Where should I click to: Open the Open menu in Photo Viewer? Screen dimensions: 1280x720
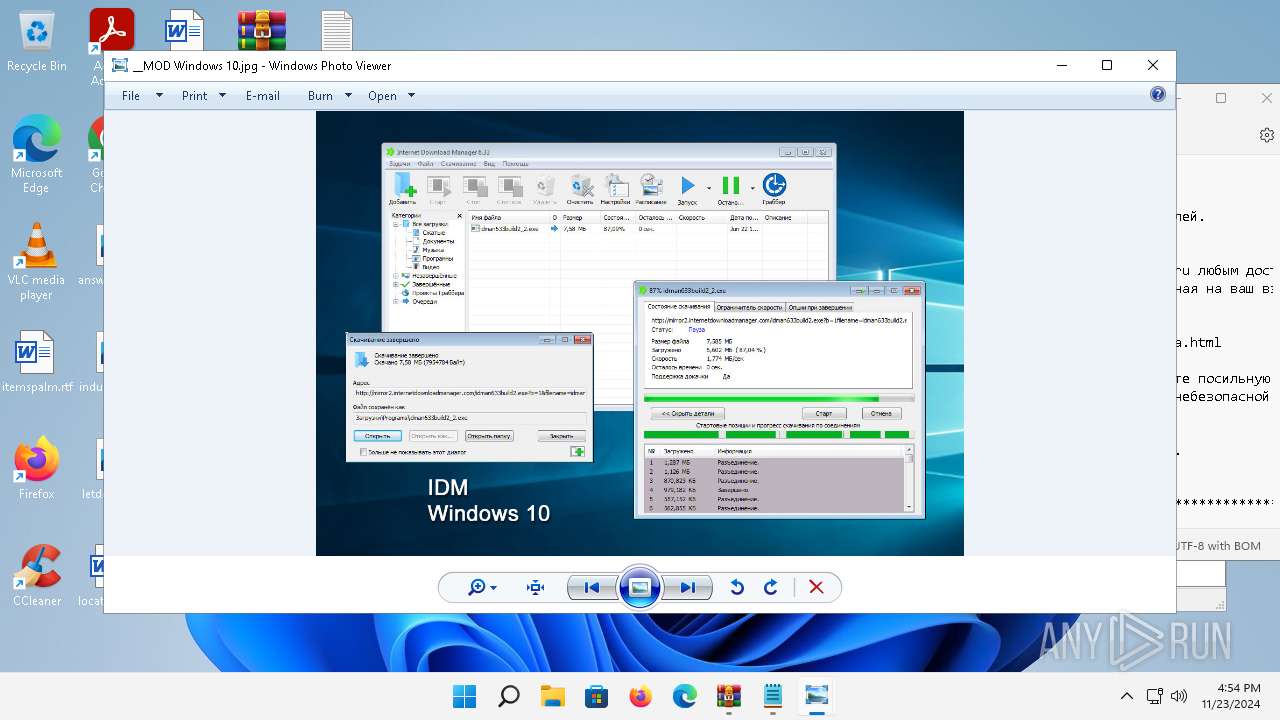(x=391, y=96)
